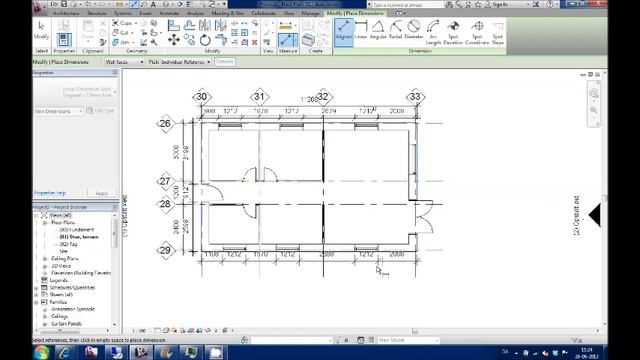Select the Linear dimension tool
640x360 pixels.
pyautogui.click(x=361, y=30)
